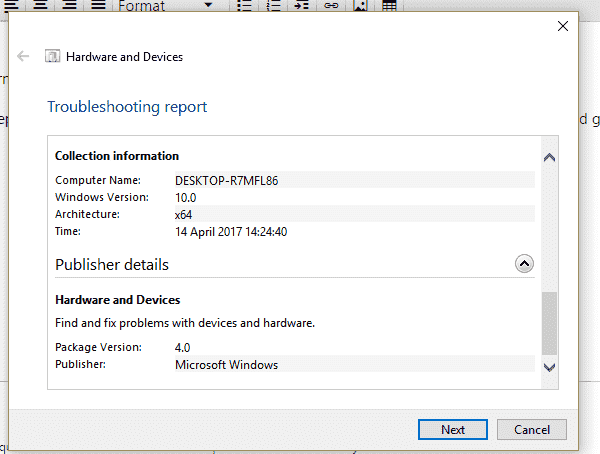Insert table using grid icon in toolbar

(389, 5)
